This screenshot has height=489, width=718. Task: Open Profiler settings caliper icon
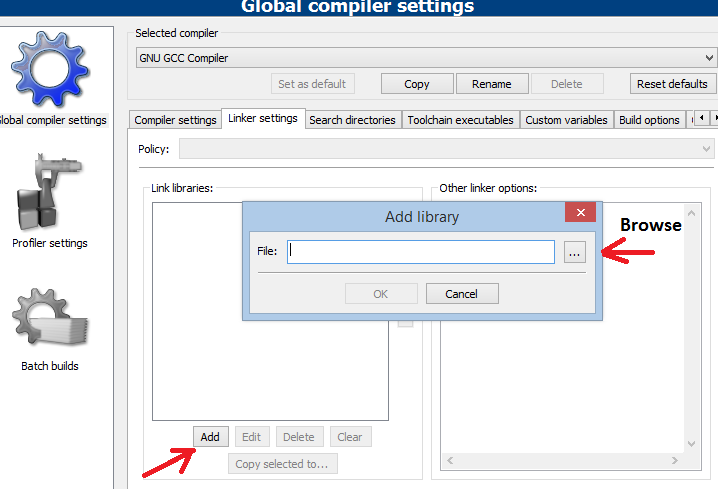click(x=49, y=192)
